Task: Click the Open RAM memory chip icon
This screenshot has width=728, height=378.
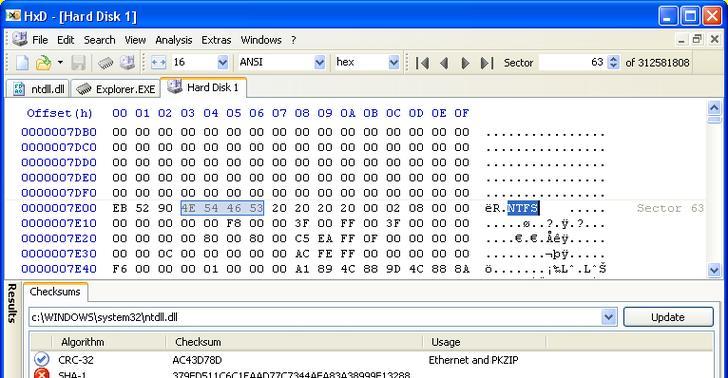Action: click(105, 63)
